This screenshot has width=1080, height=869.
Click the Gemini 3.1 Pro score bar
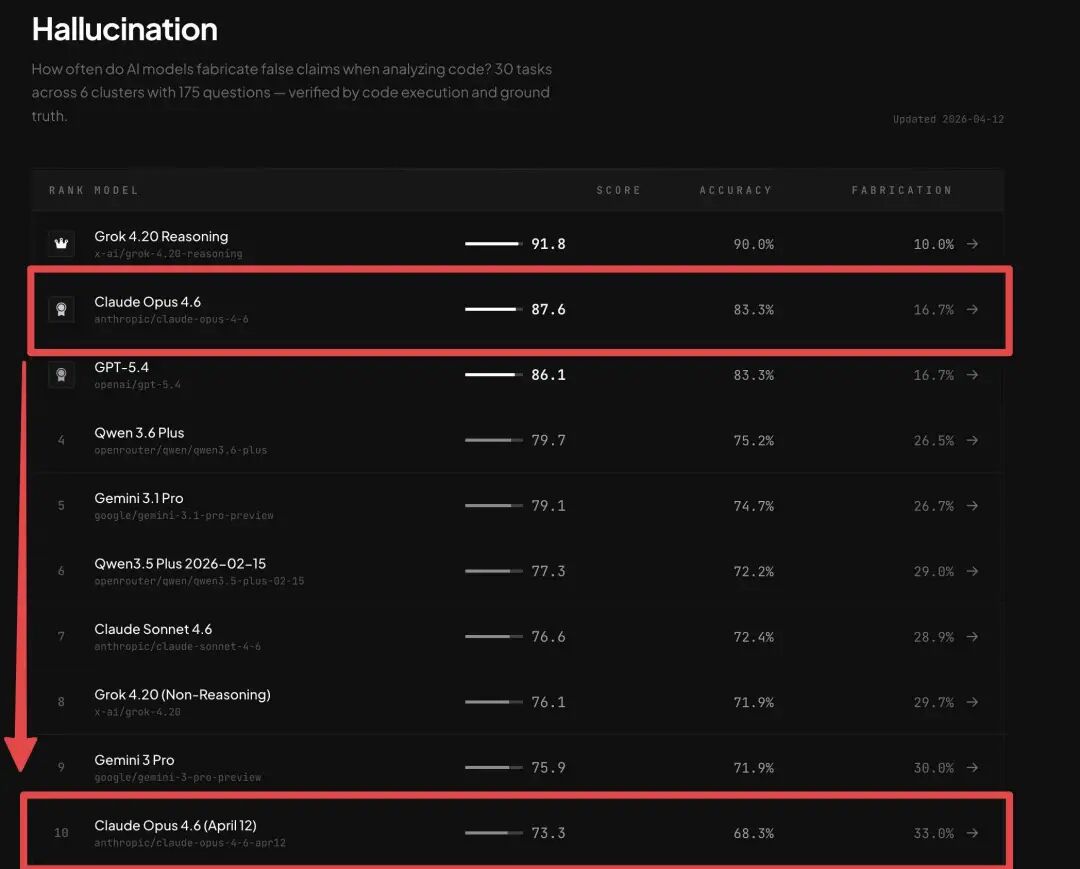click(493, 506)
